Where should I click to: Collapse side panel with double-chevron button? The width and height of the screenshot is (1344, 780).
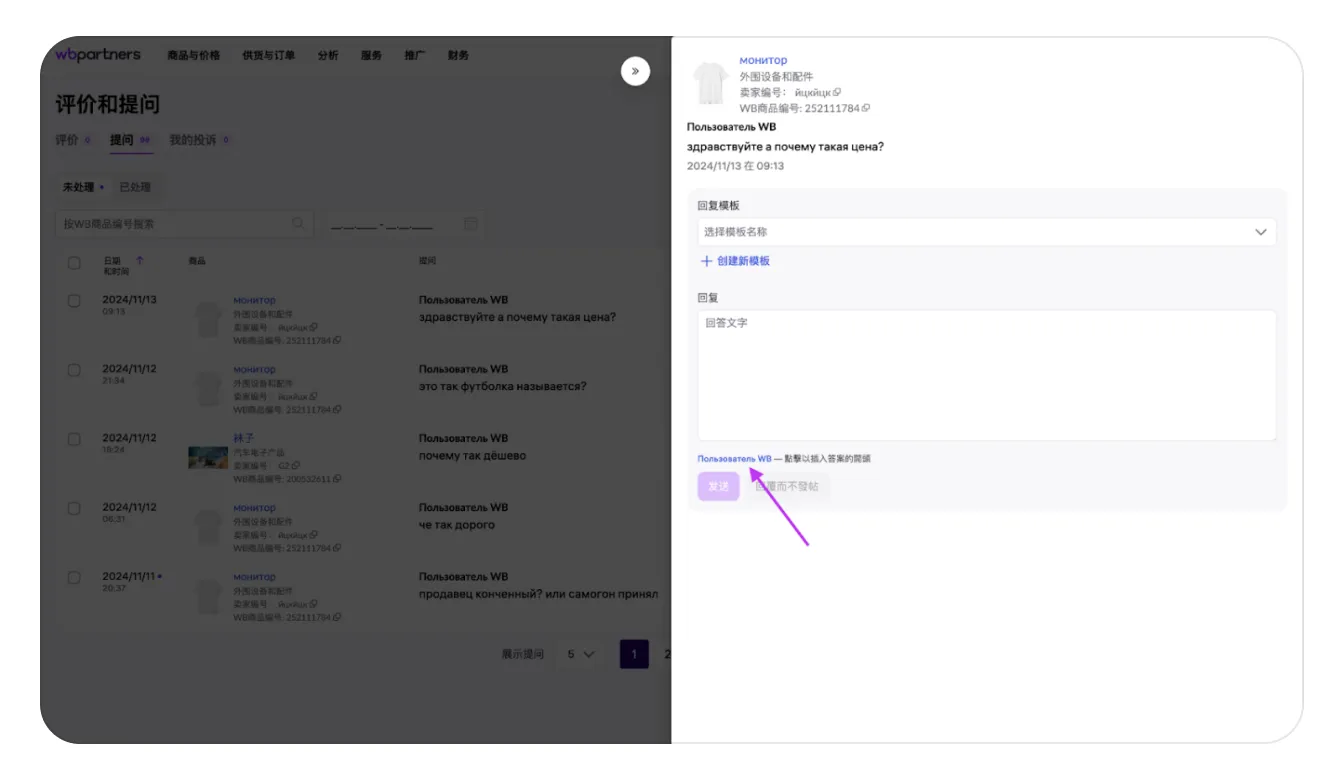coord(635,71)
